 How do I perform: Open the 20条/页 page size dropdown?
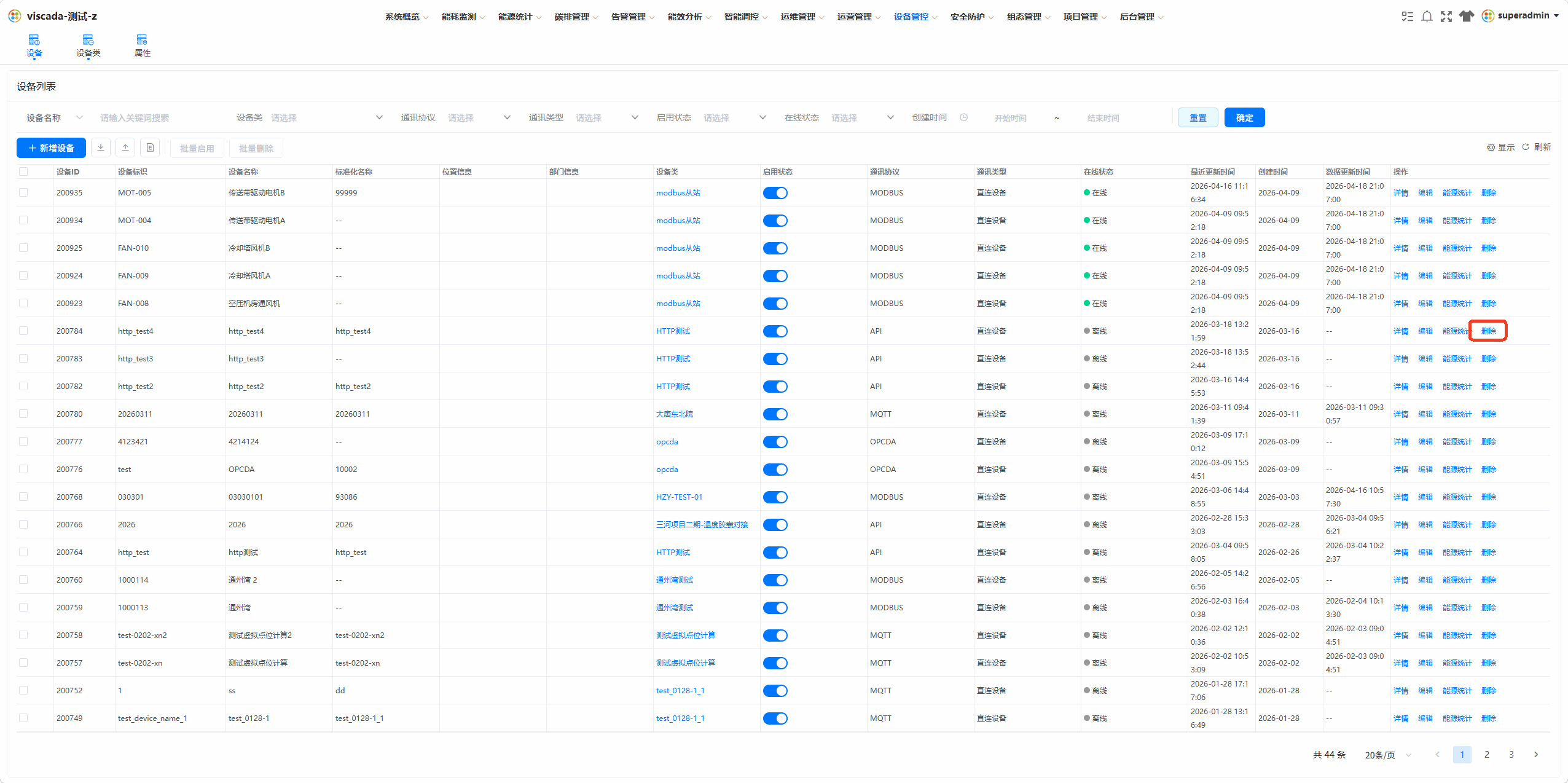(1388, 755)
